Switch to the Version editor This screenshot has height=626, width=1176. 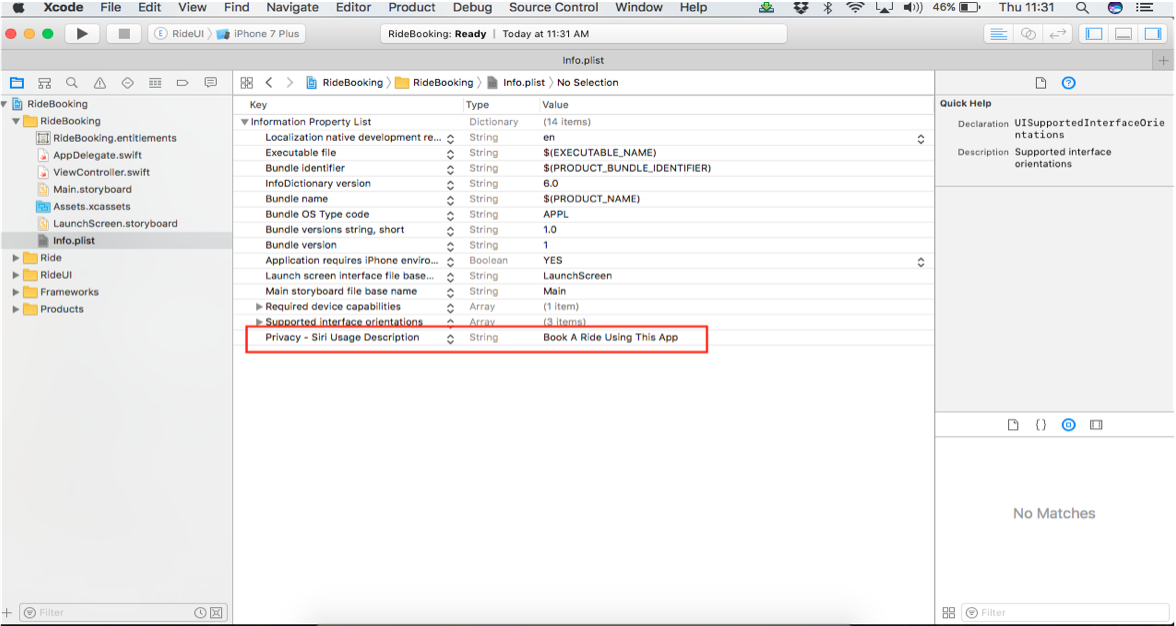(1058, 34)
